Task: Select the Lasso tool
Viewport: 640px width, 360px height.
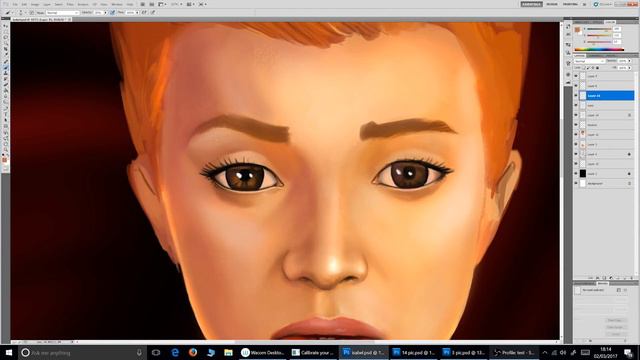Action: point(6,37)
